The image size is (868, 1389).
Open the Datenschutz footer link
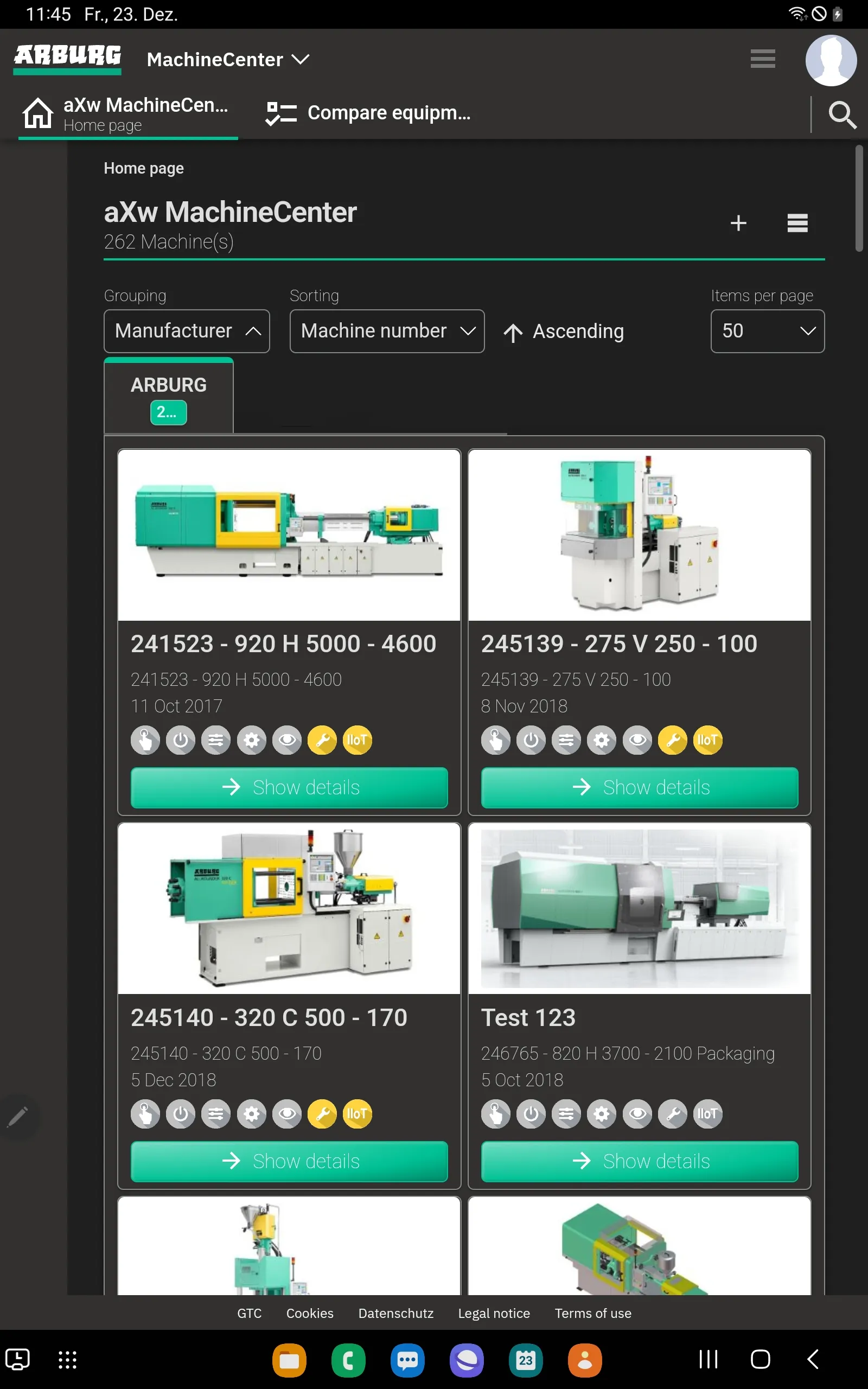coord(395,1313)
